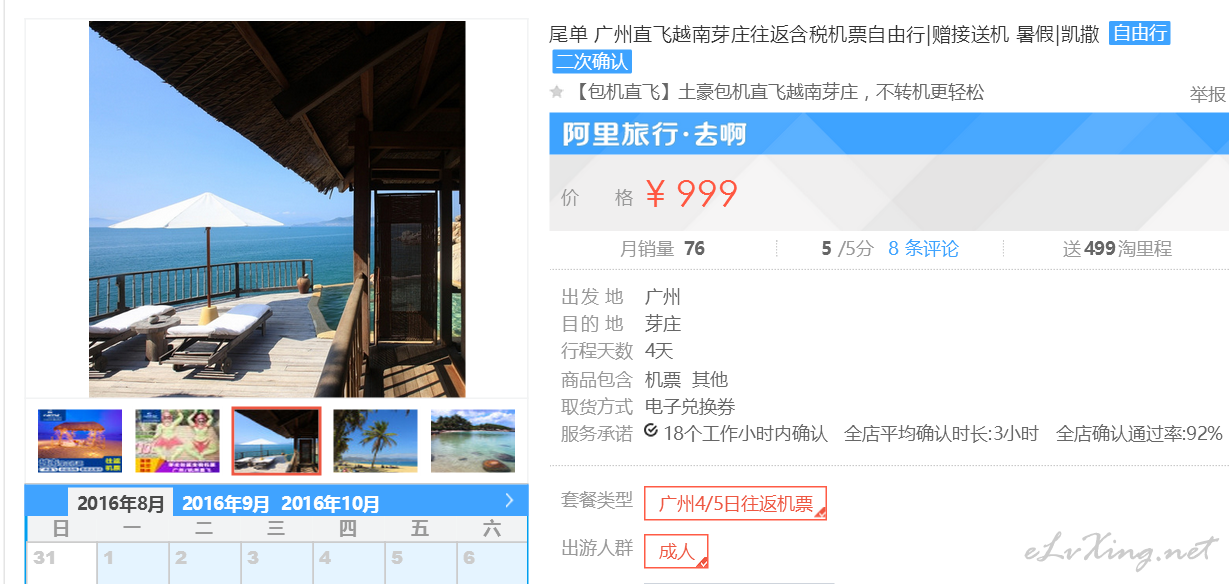Select the 成人 traveler type option
This screenshot has width=1229, height=584.
tap(676, 551)
